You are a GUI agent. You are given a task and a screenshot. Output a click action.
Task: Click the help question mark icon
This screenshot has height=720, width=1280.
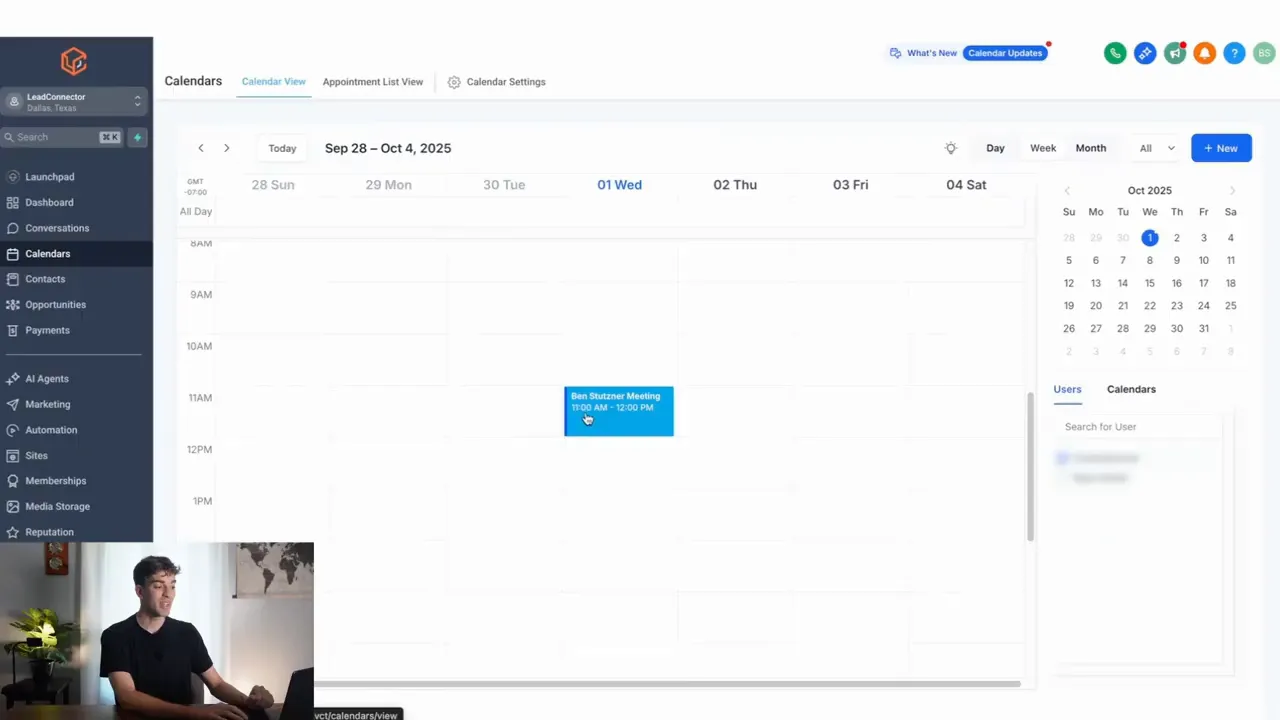click(1234, 53)
